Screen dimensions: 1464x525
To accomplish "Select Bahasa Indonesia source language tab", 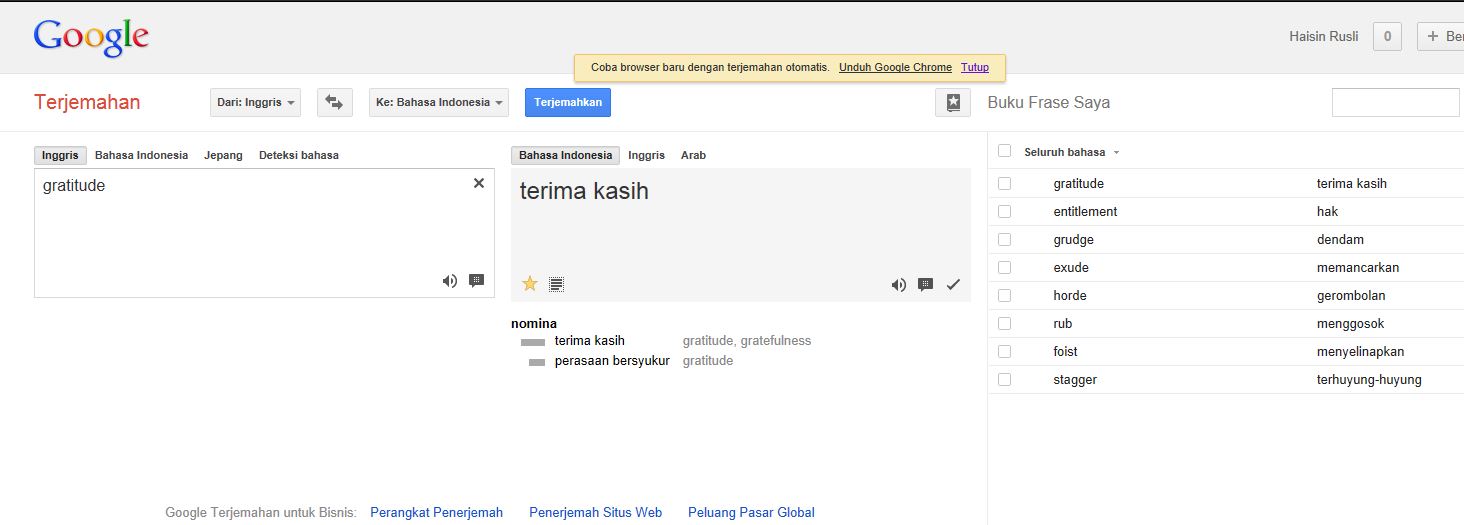I will [141, 155].
